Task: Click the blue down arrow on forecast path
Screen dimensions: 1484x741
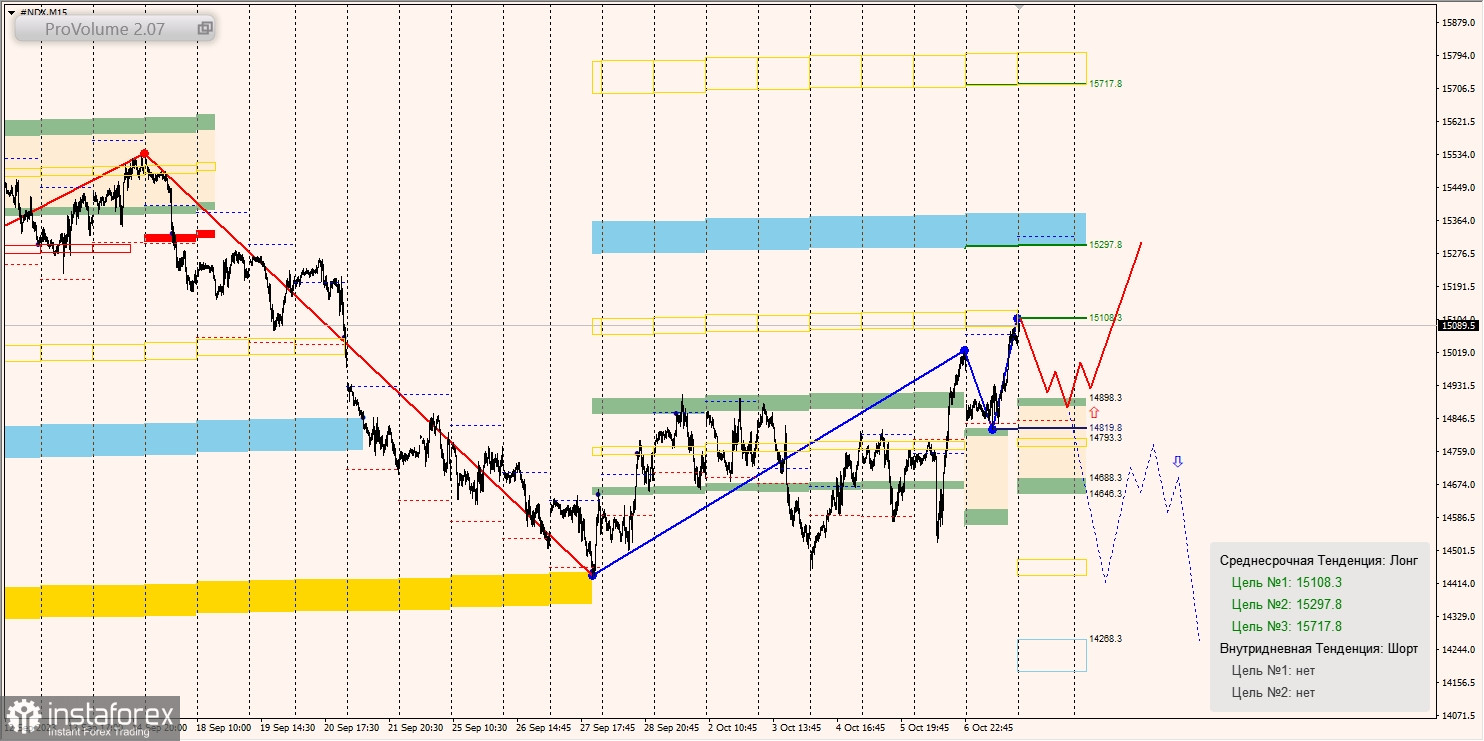Action: pyautogui.click(x=1178, y=461)
